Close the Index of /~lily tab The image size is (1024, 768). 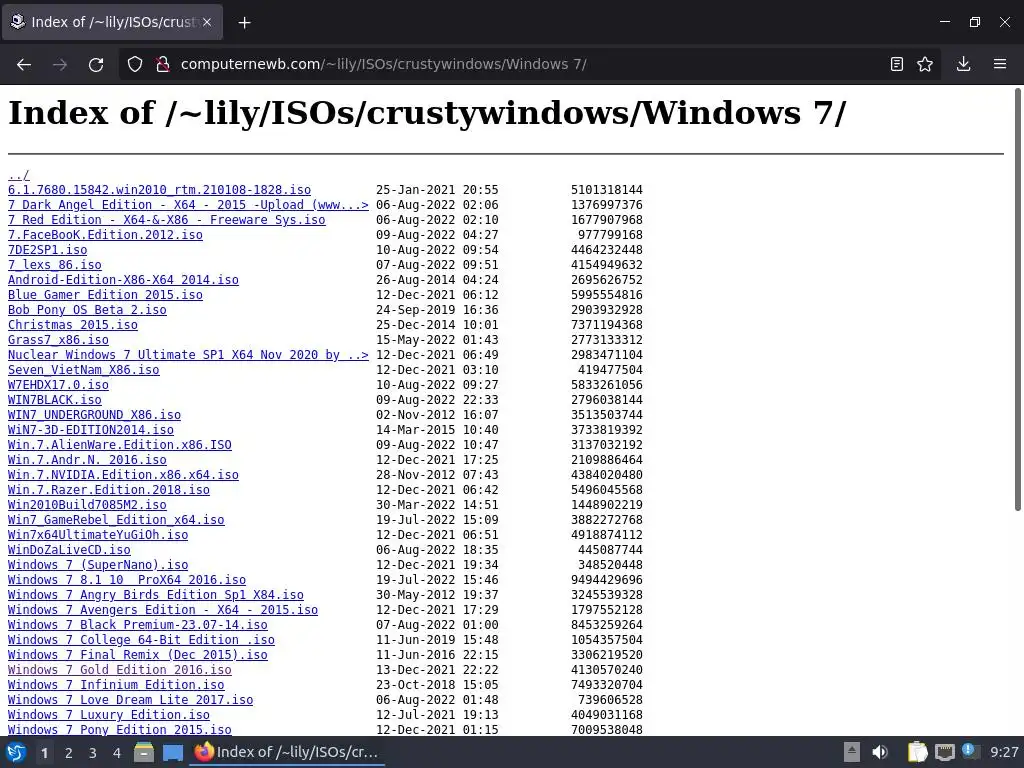(206, 22)
